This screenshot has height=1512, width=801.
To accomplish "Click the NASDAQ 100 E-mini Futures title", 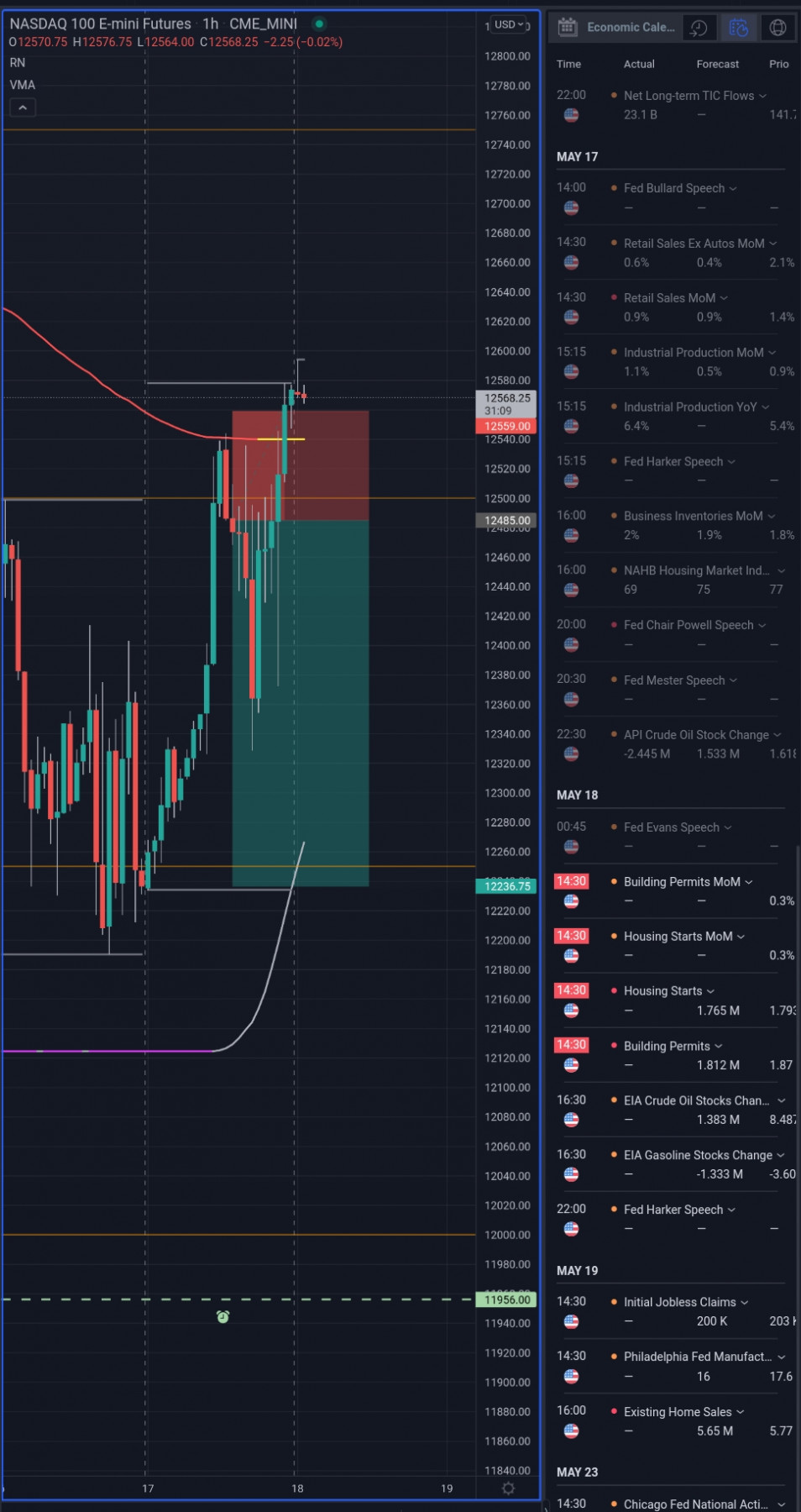I will (100, 24).
